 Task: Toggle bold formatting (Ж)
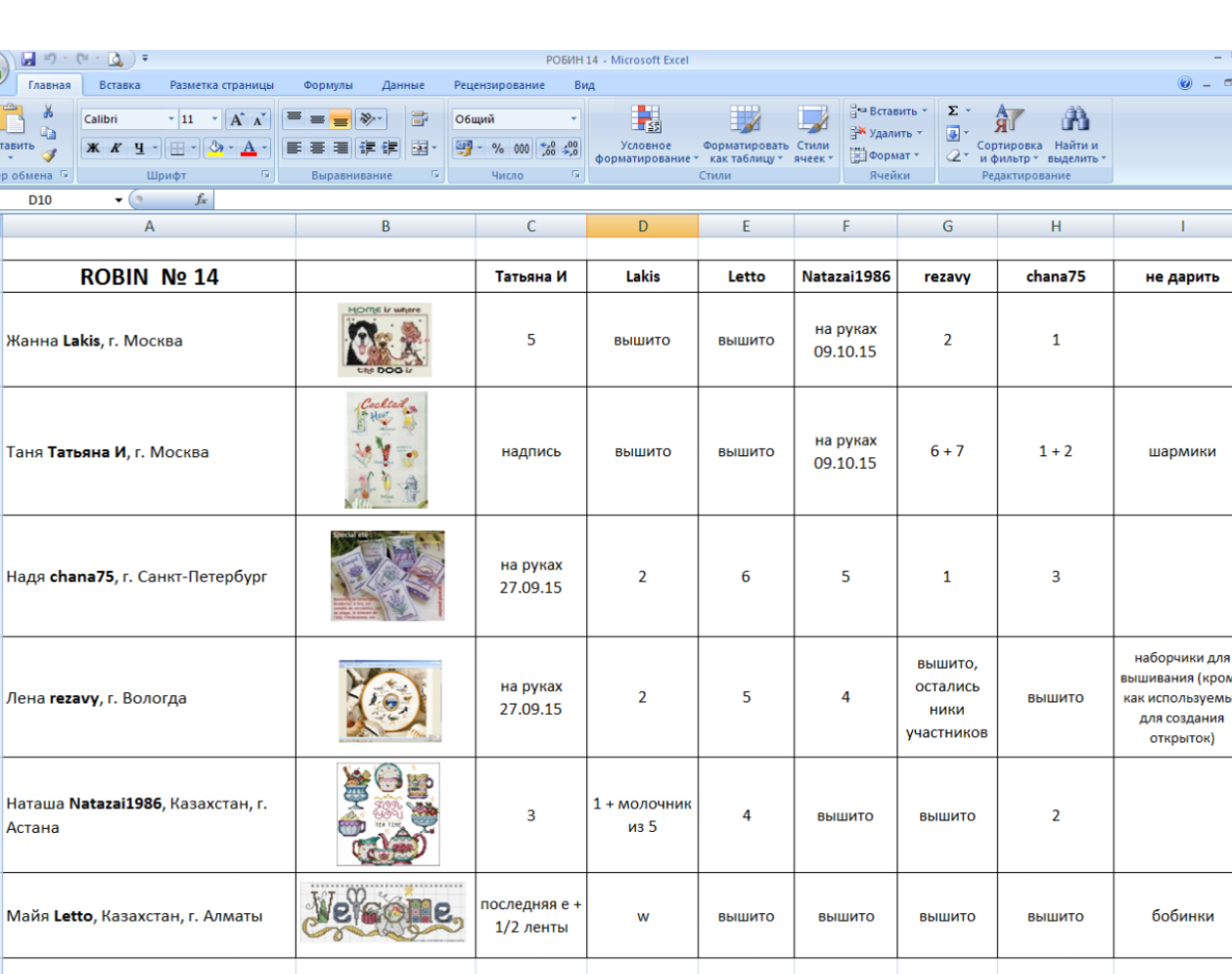coord(93,149)
